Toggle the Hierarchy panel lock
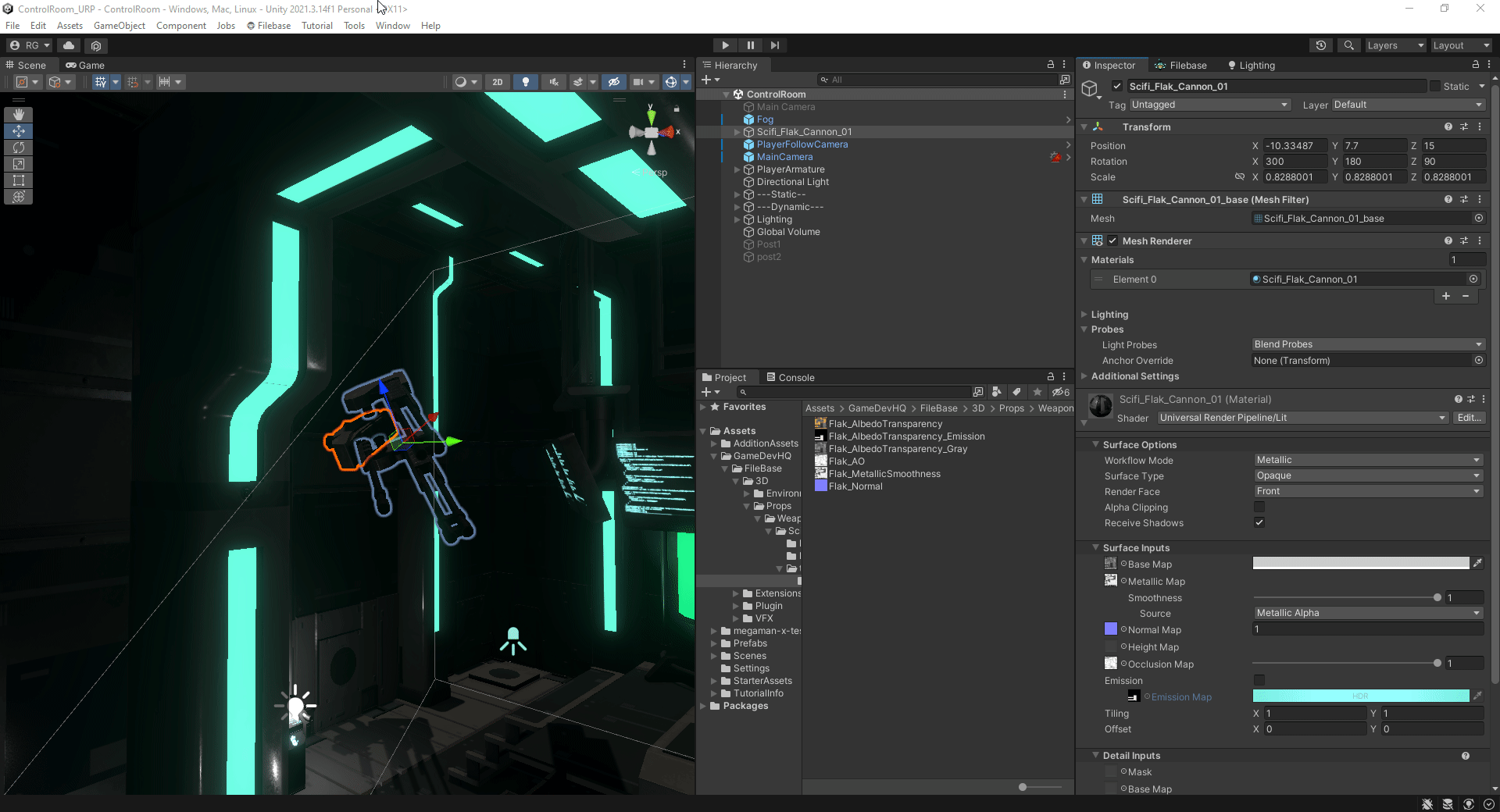 click(1051, 65)
